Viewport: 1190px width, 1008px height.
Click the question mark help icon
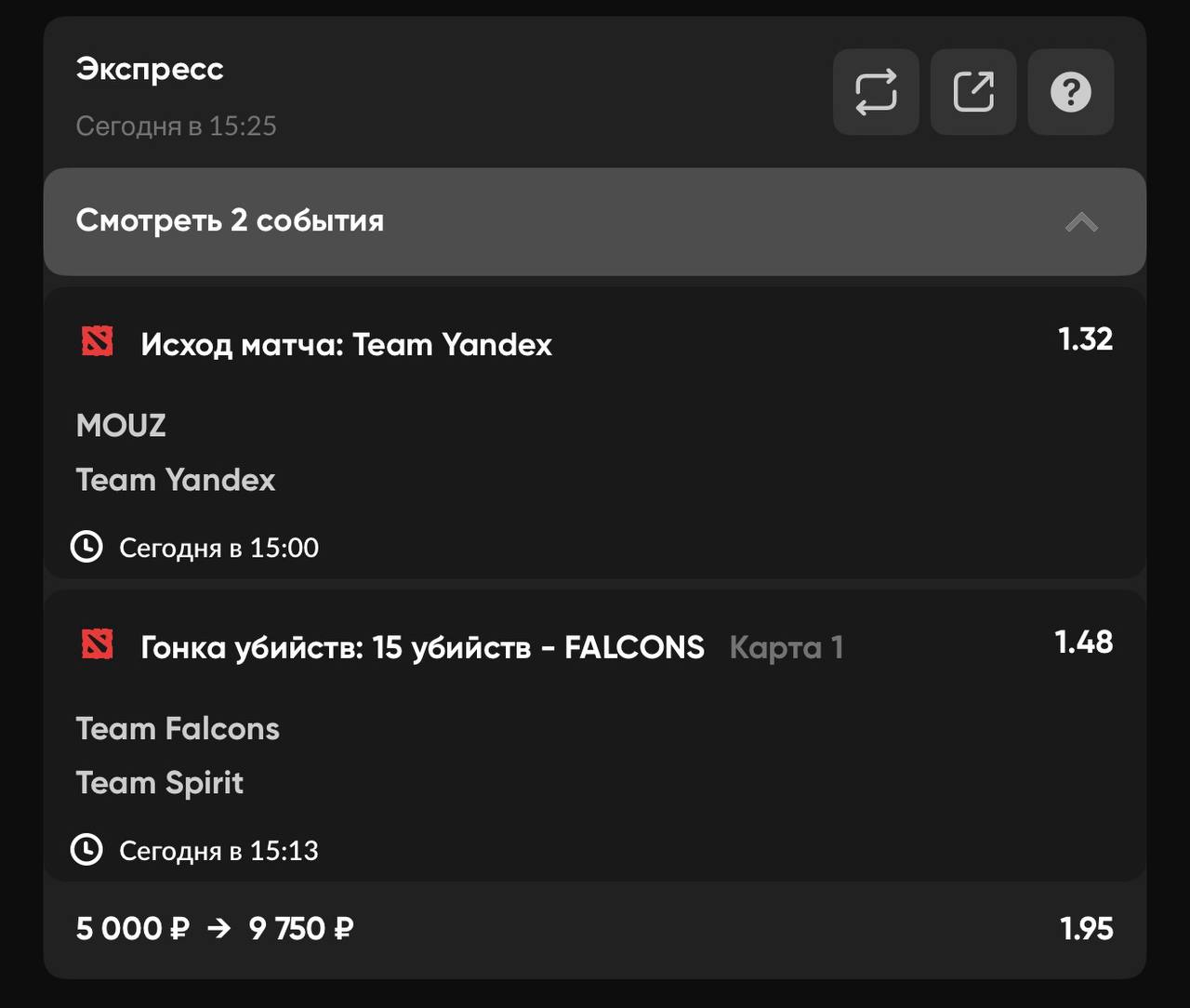point(1071,92)
